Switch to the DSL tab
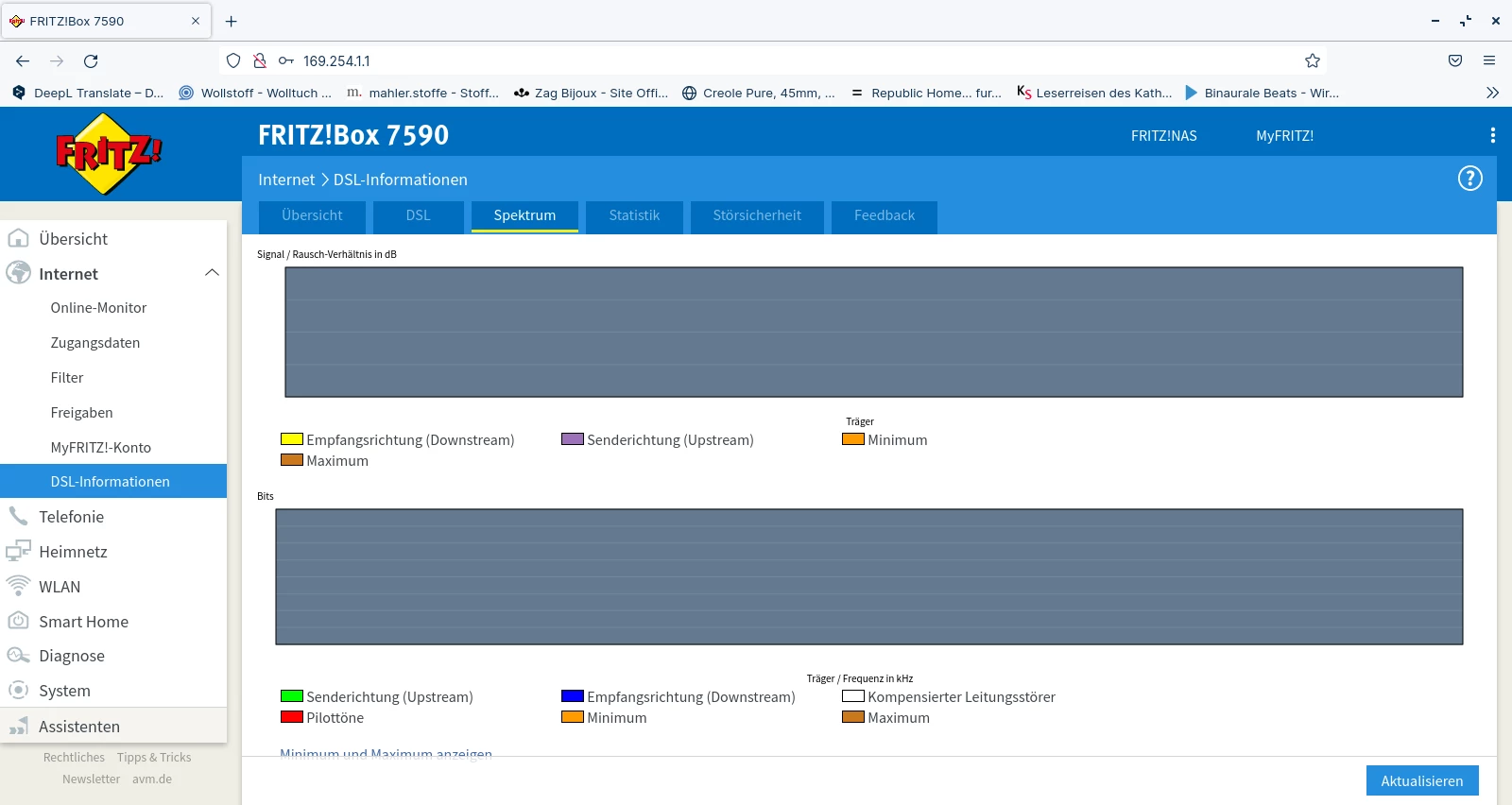This screenshot has width=1512, height=805. coord(419,215)
